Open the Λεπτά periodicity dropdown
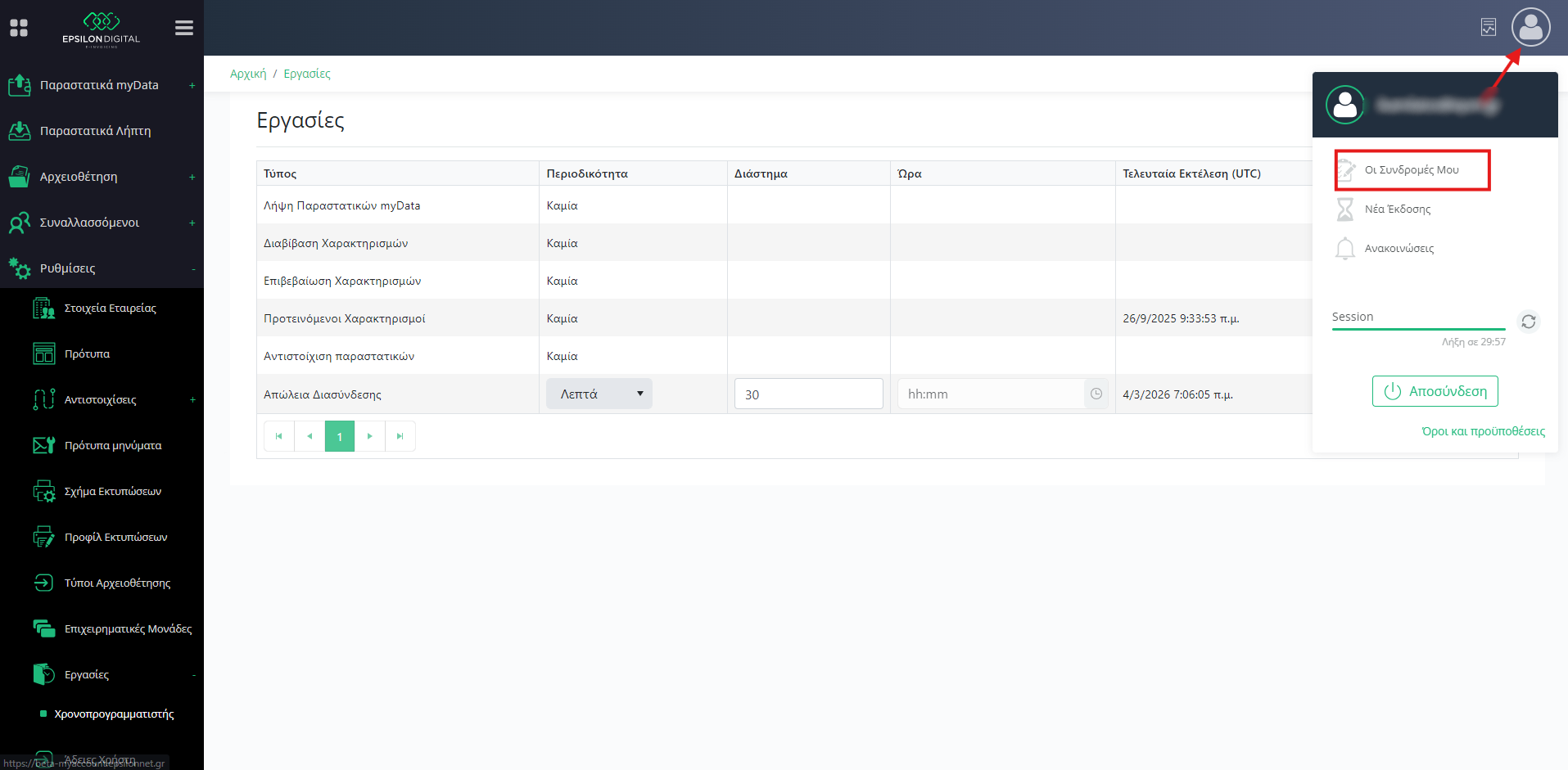 point(599,394)
